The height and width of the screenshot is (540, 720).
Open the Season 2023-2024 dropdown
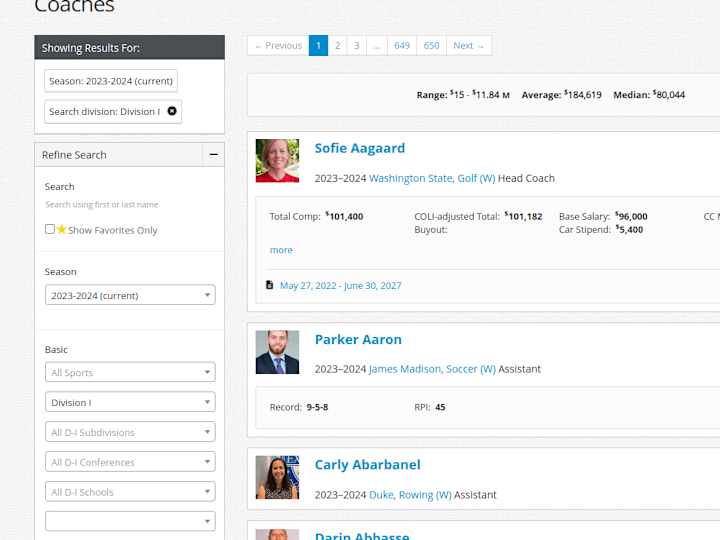coord(130,295)
